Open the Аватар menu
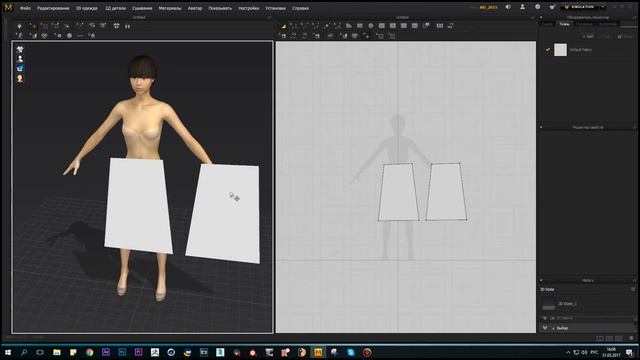The image size is (640, 360). tap(195, 8)
